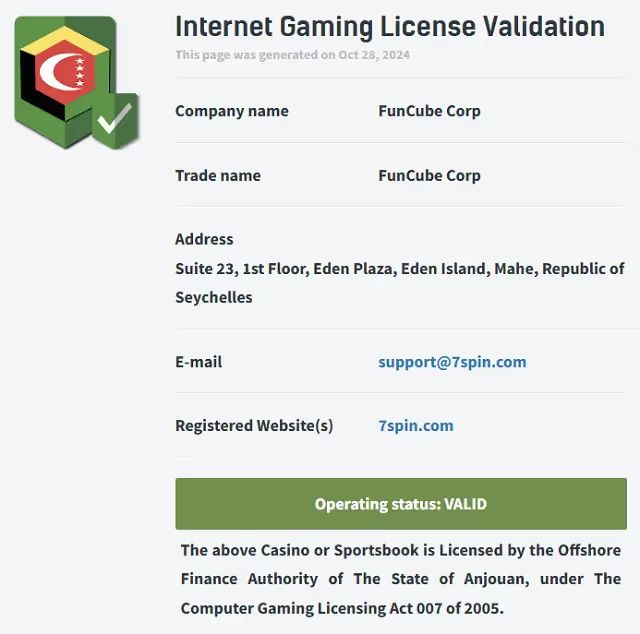Screen dimensions: 640x634
Task: Click the Suite 23 text in address
Action: click(x=205, y=268)
